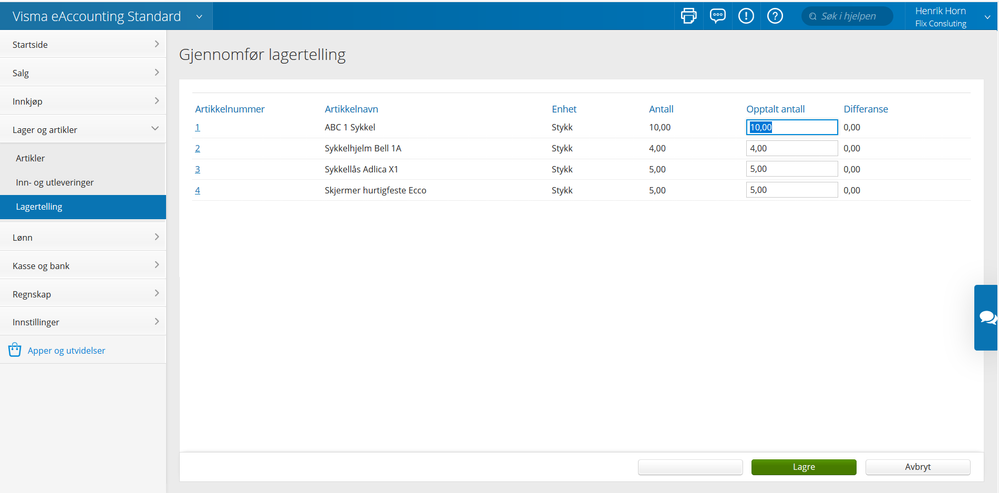The width and height of the screenshot is (999, 493).
Task: Open article number 3 link
Action: 198,169
